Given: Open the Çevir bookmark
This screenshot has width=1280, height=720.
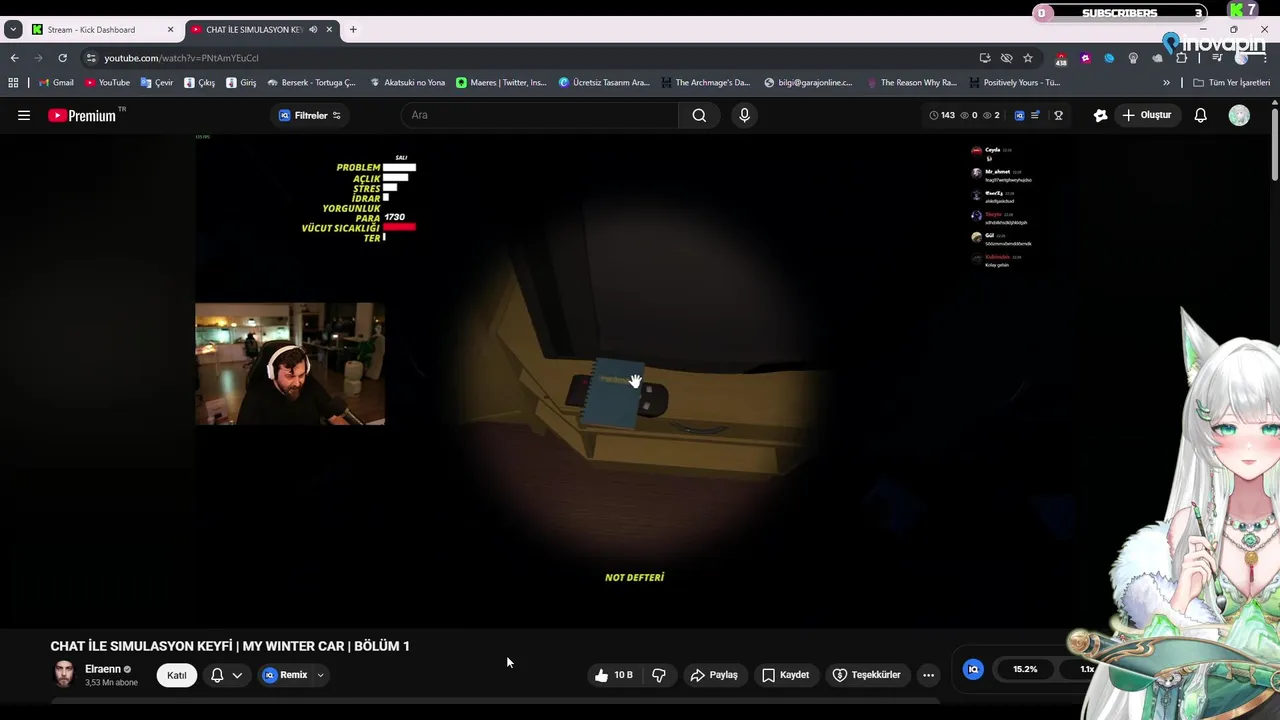Looking at the screenshot, I should tap(157, 83).
